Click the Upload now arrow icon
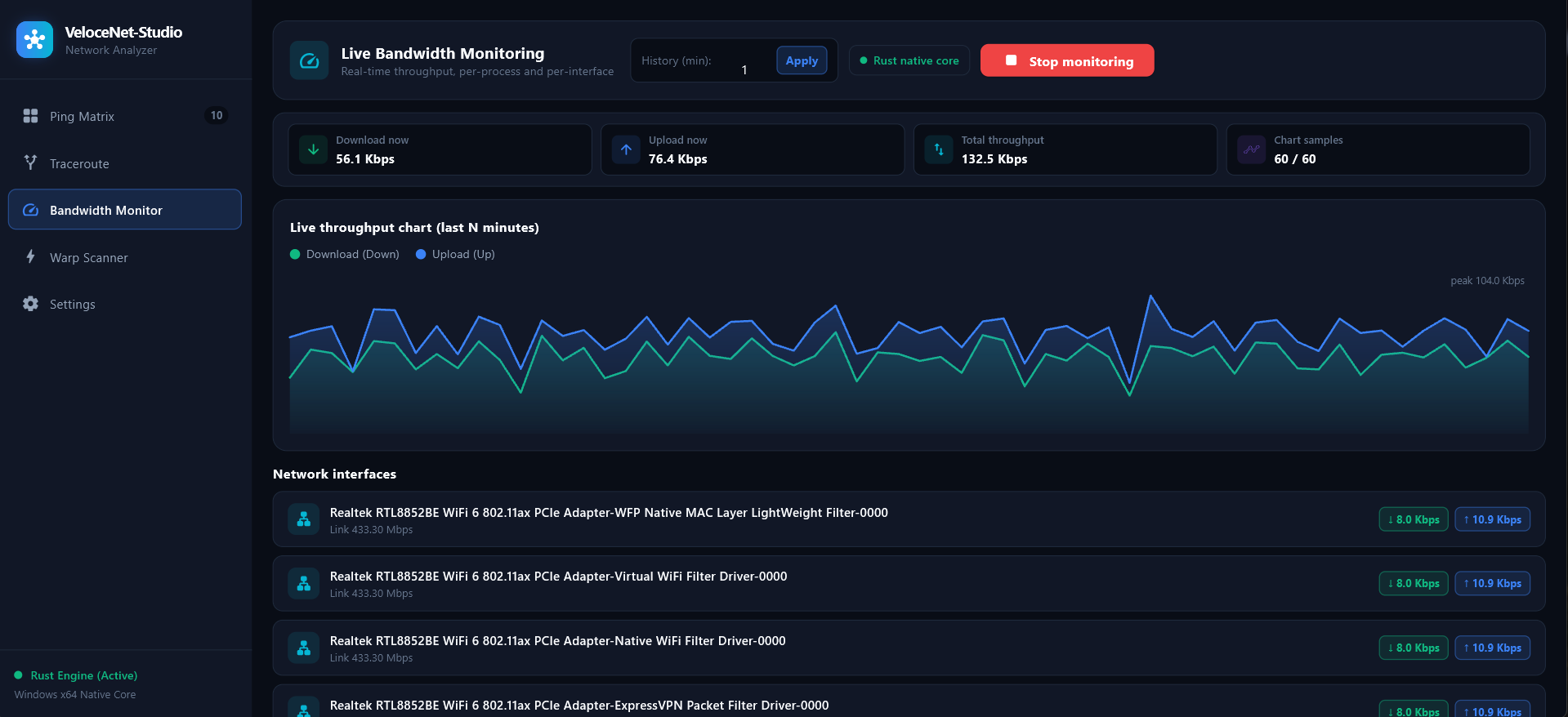The width and height of the screenshot is (1568, 717). 626,149
